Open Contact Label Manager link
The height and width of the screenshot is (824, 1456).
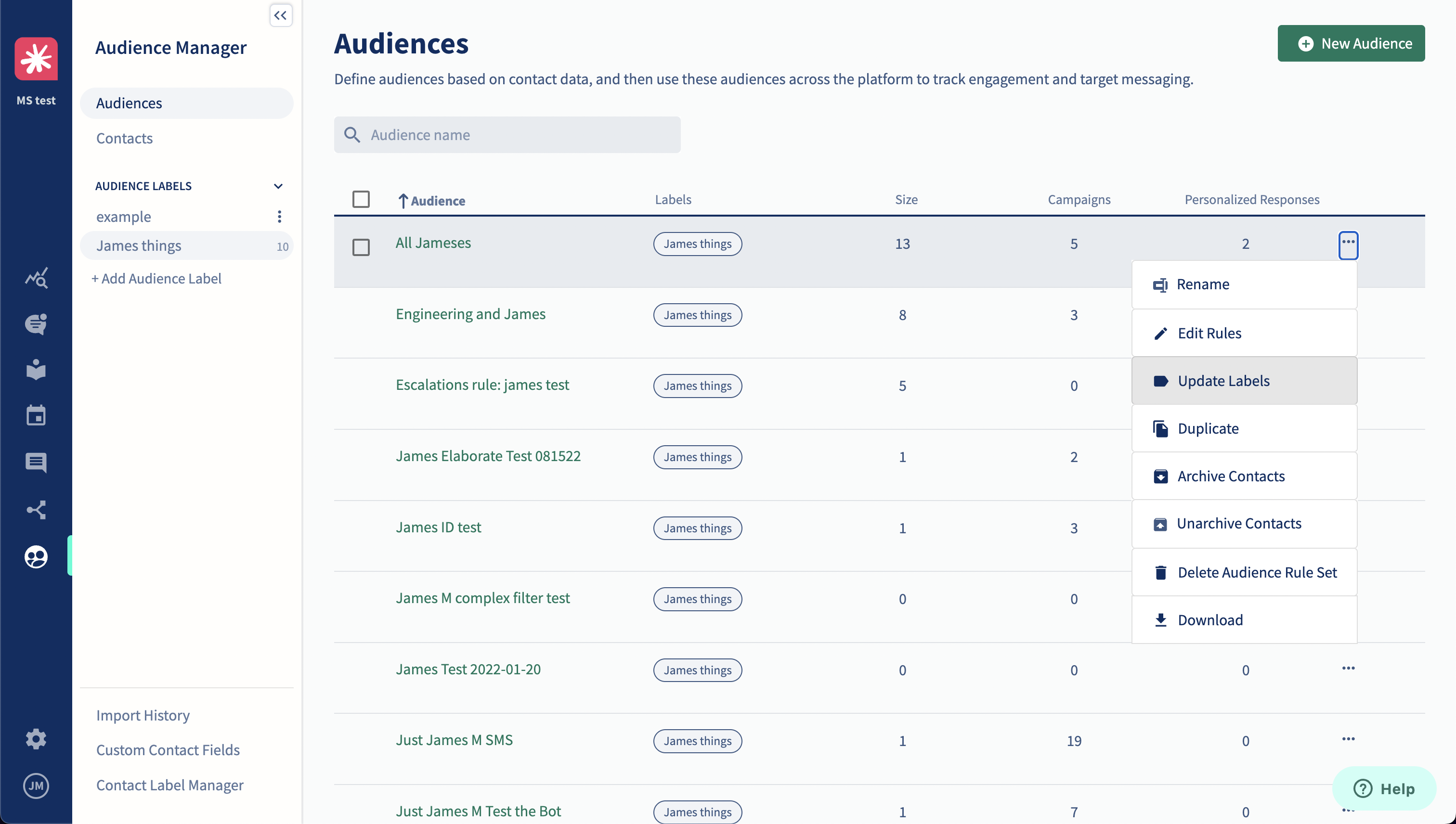170,785
